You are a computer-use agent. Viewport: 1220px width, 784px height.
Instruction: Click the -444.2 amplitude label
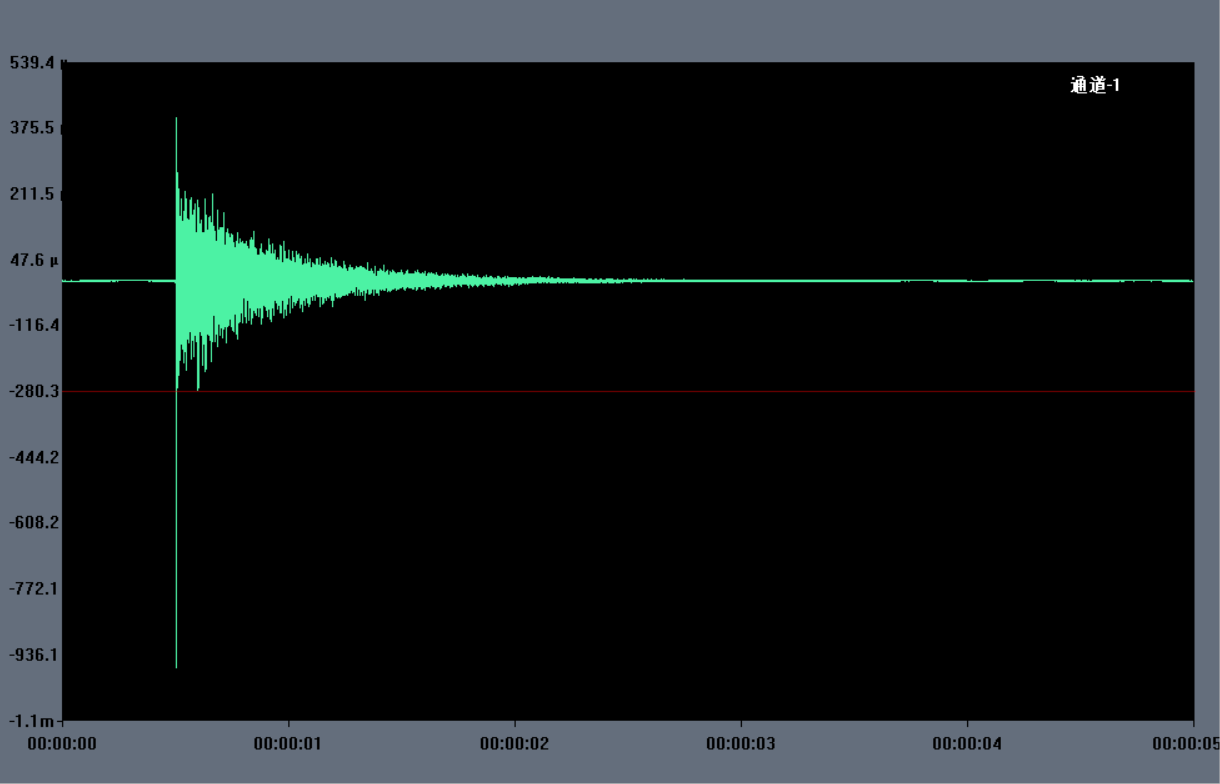pyautogui.click(x=34, y=457)
